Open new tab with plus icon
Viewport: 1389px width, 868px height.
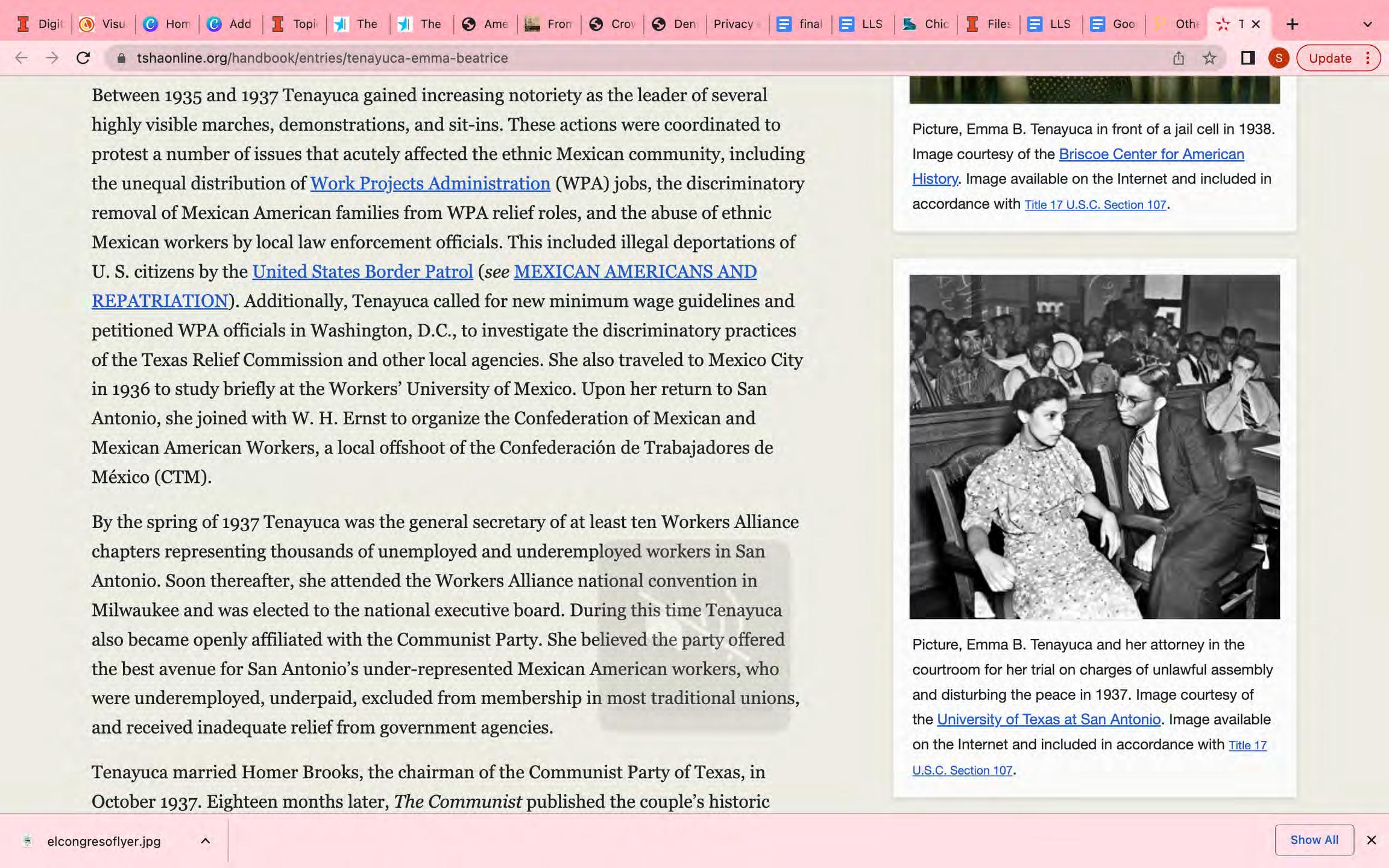click(1292, 24)
